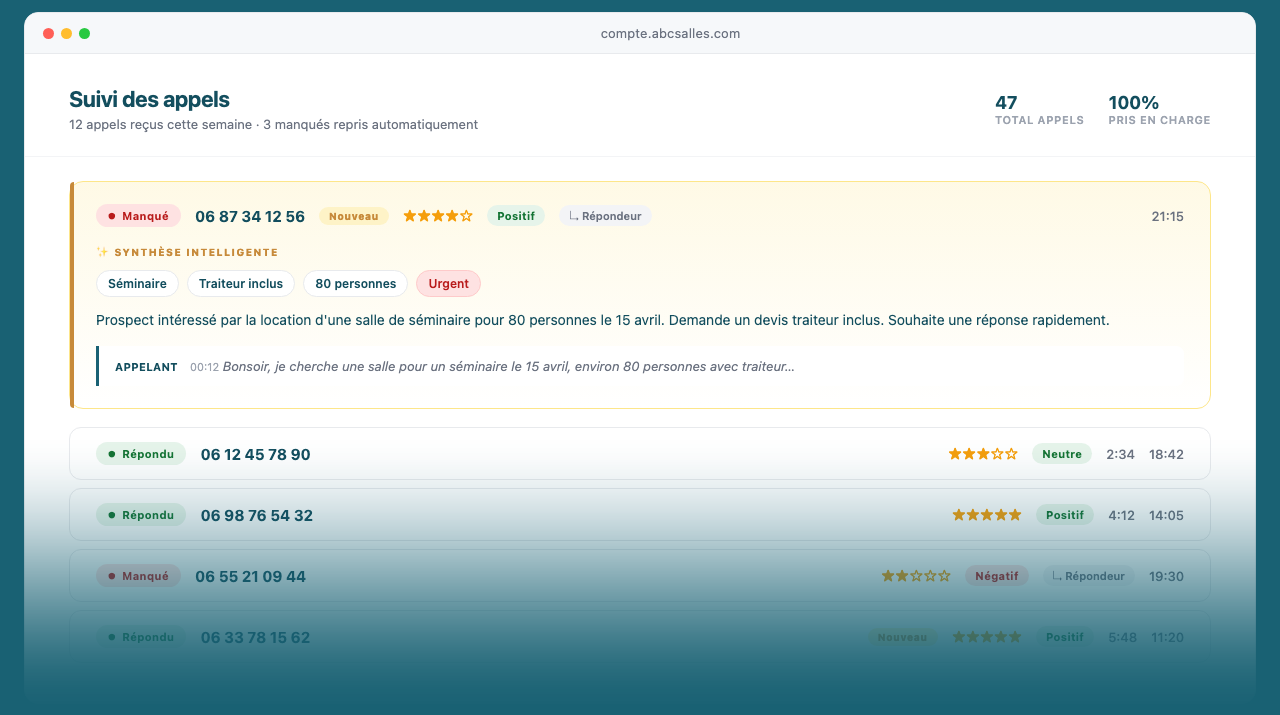
Task: Click the yellow Nouveau badge on first call
Action: pyautogui.click(x=354, y=216)
